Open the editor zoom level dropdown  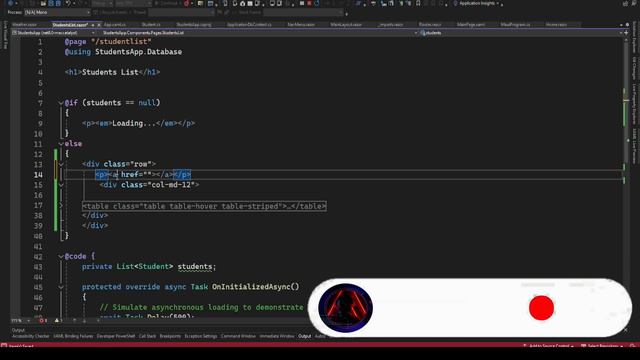20,321
